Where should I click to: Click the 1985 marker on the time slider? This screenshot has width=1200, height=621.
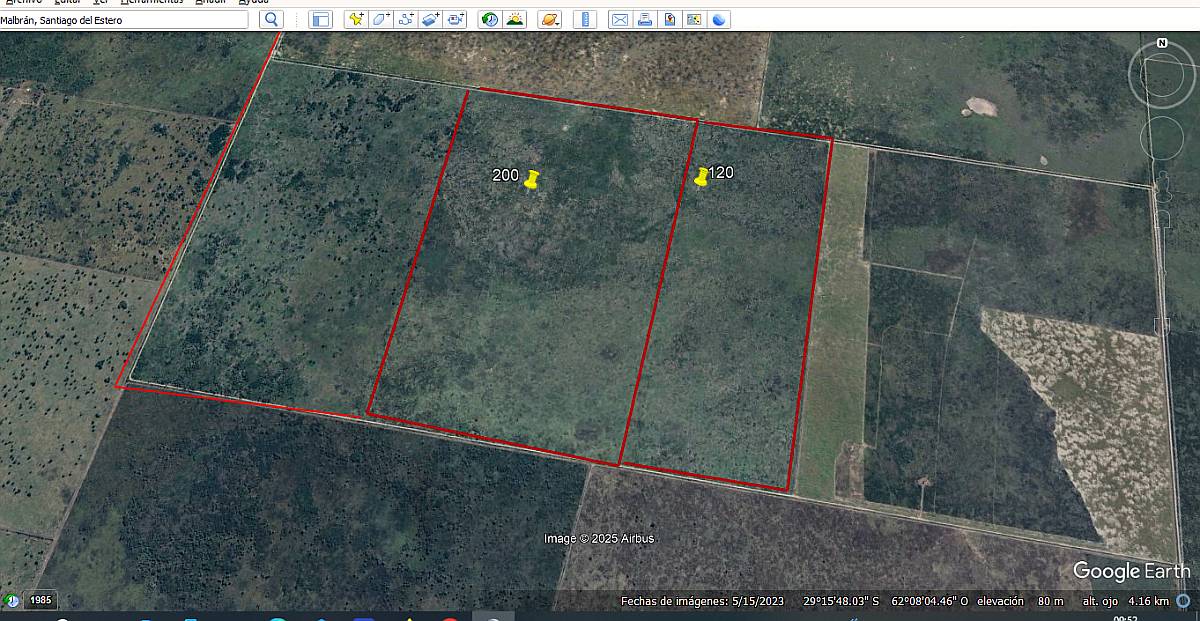click(x=40, y=601)
